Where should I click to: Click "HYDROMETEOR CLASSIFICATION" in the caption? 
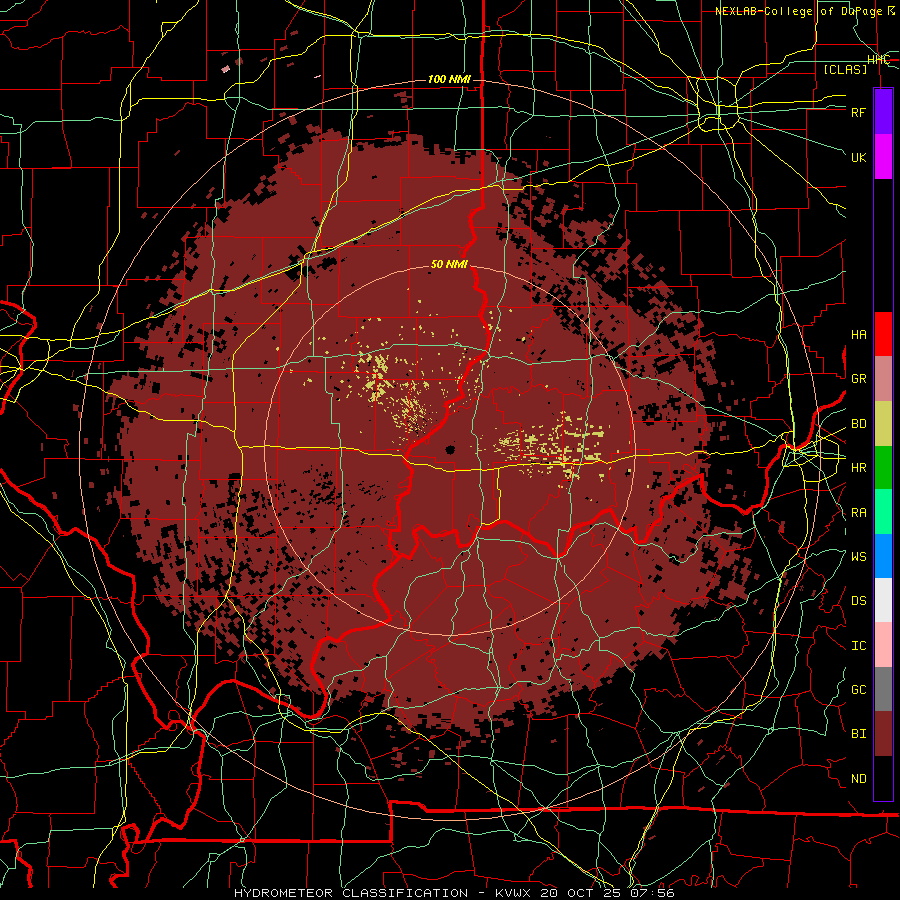point(351,893)
